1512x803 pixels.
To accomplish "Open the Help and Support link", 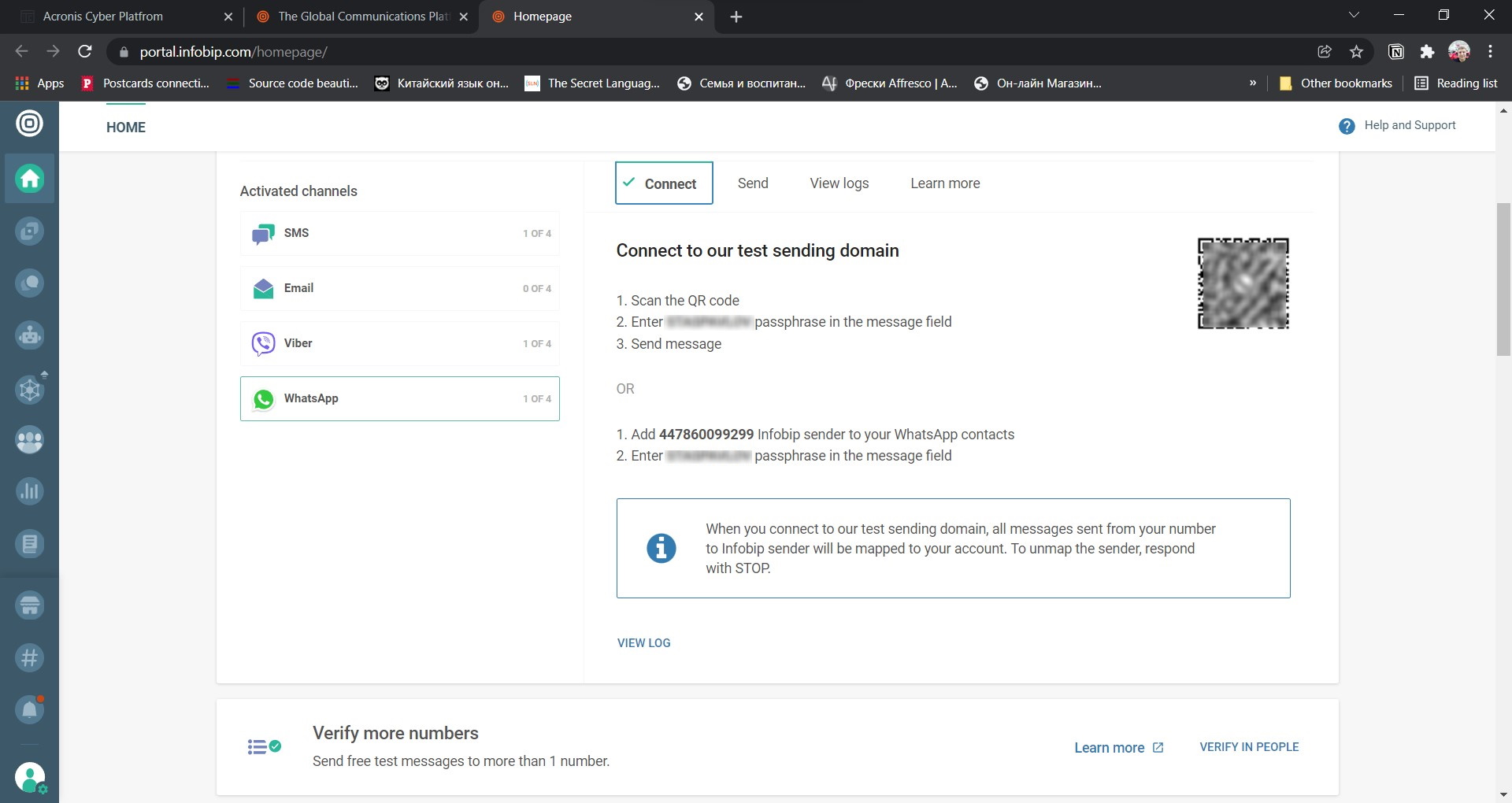I will (1410, 125).
